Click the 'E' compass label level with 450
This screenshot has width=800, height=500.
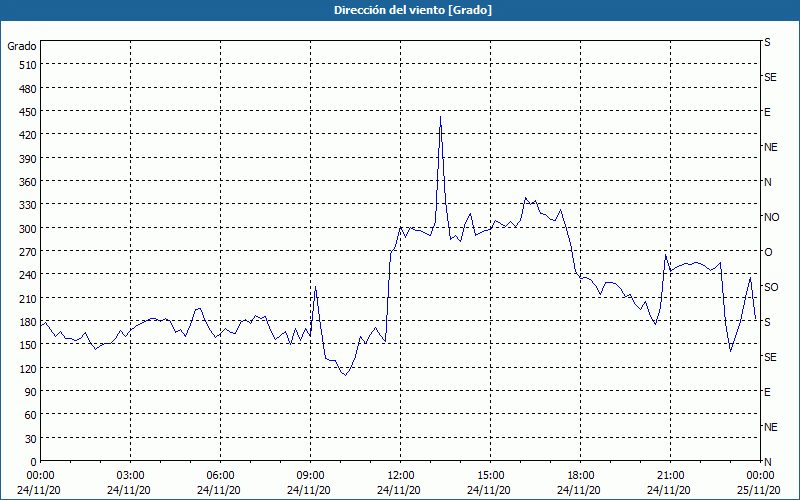(x=767, y=112)
